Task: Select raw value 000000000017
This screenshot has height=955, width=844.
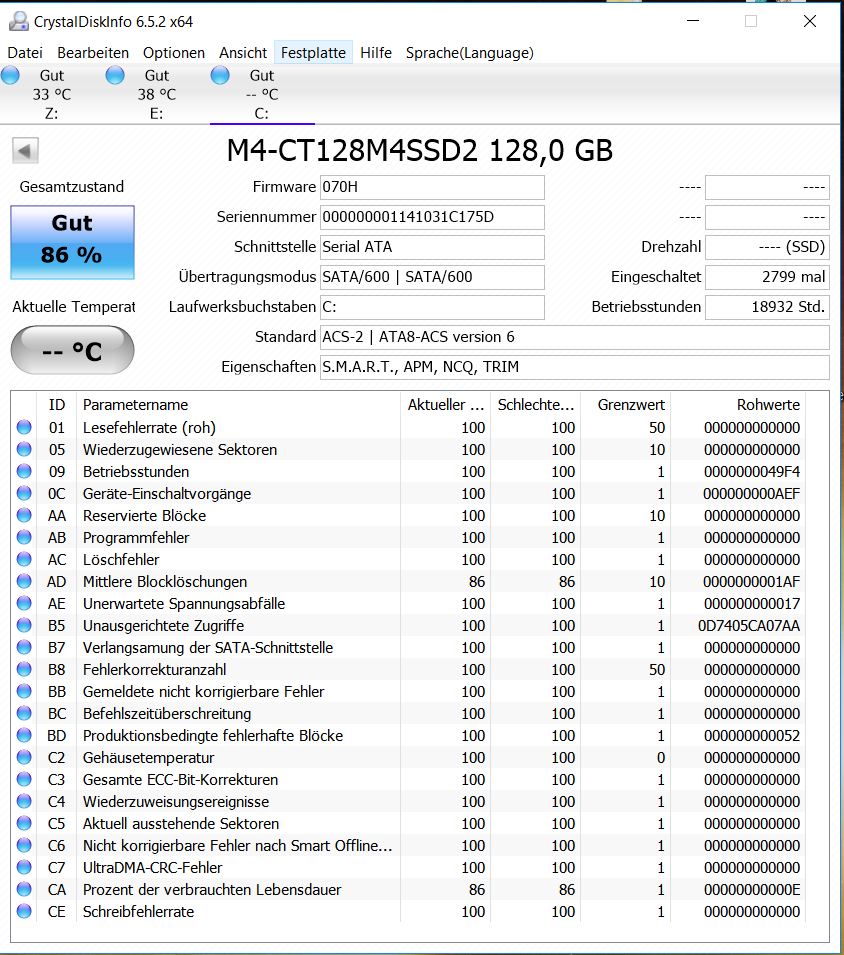Action: point(752,604)
